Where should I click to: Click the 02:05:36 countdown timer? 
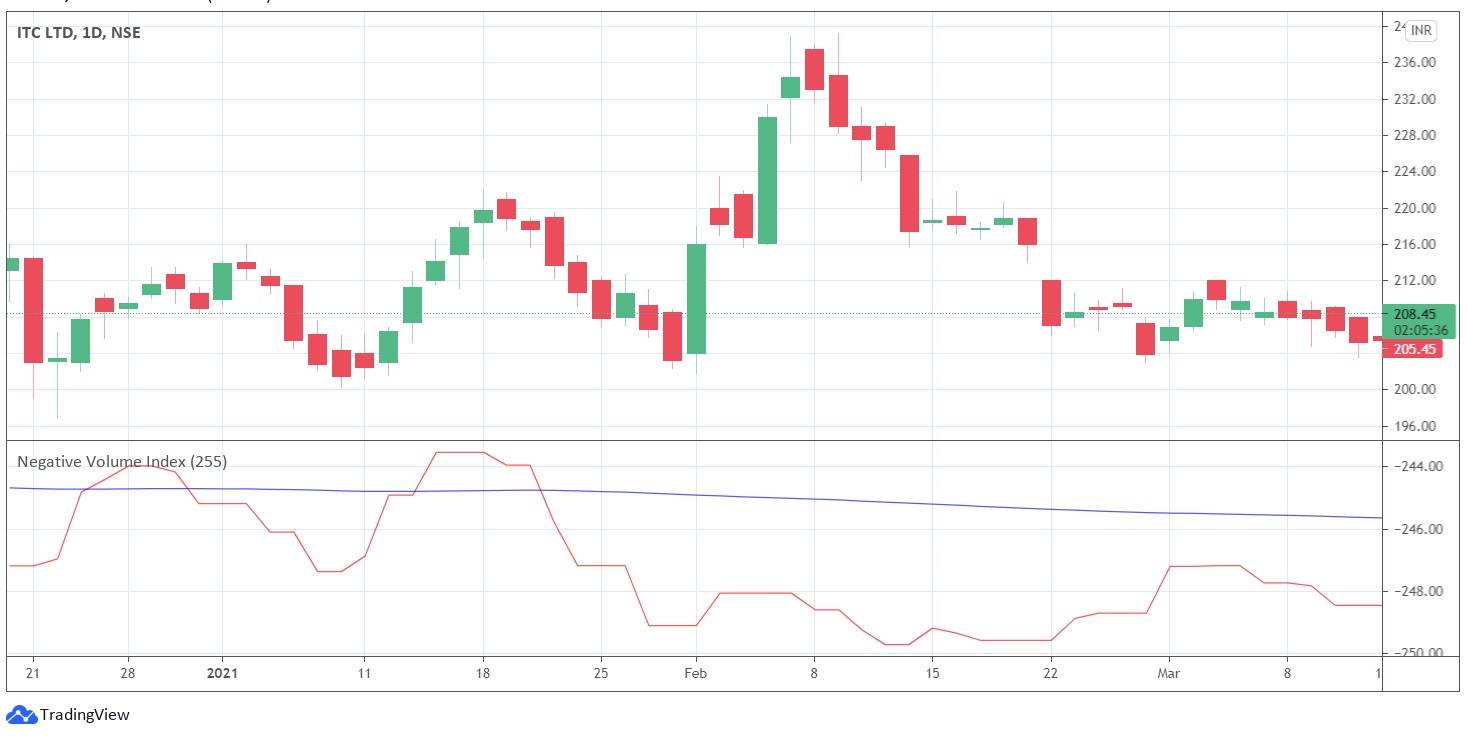[1420, 330]
